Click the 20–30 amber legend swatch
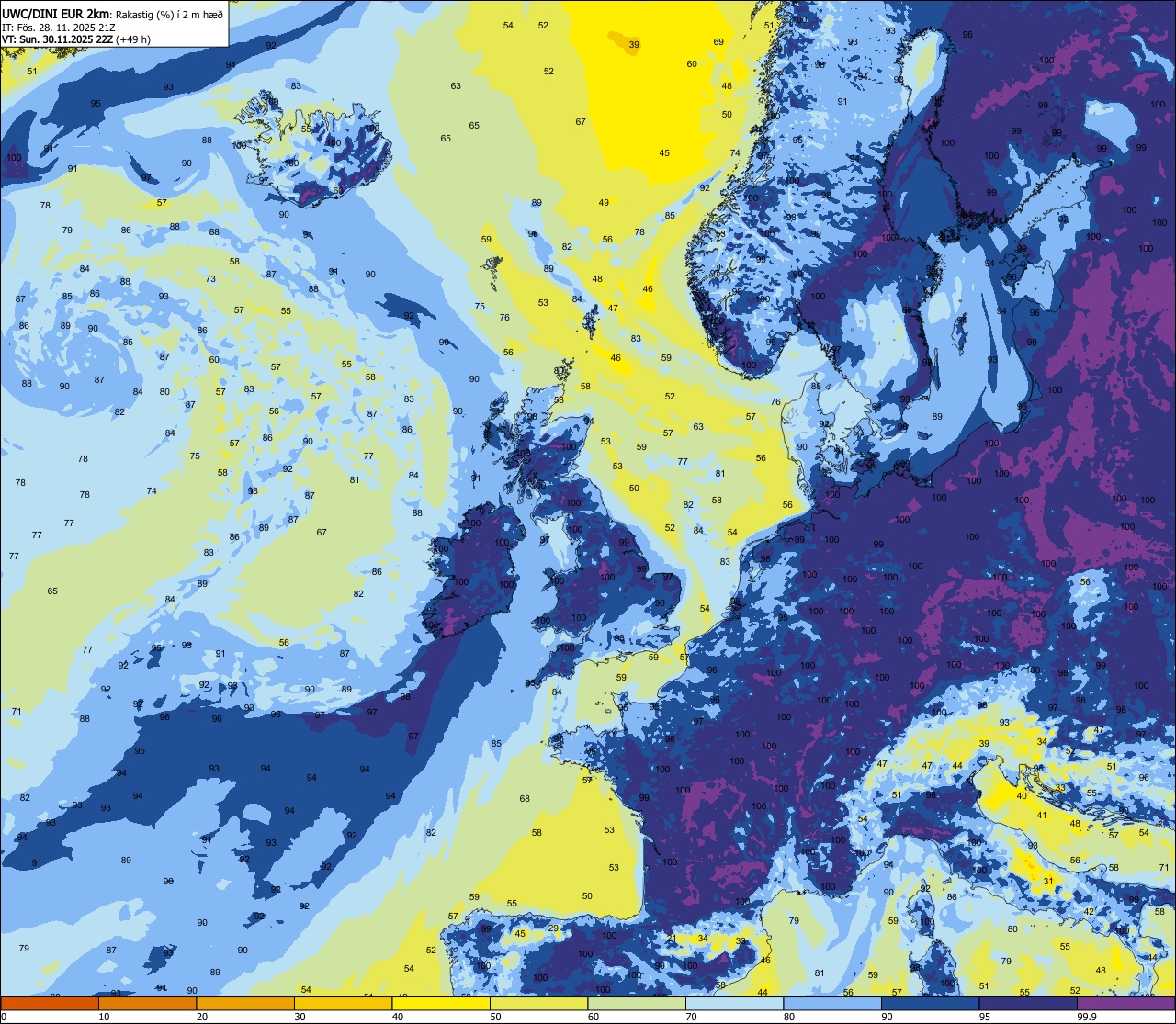1176x1024 pixels. pos(245,1004)
